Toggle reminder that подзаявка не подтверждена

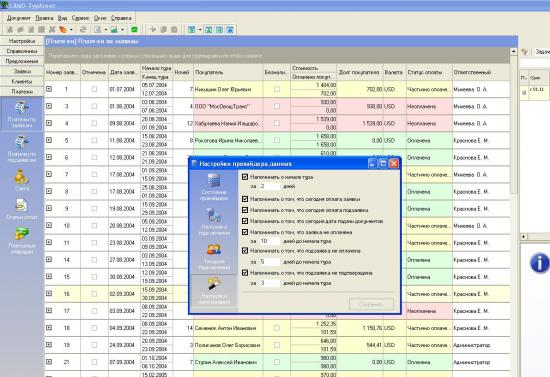(245, 272)
